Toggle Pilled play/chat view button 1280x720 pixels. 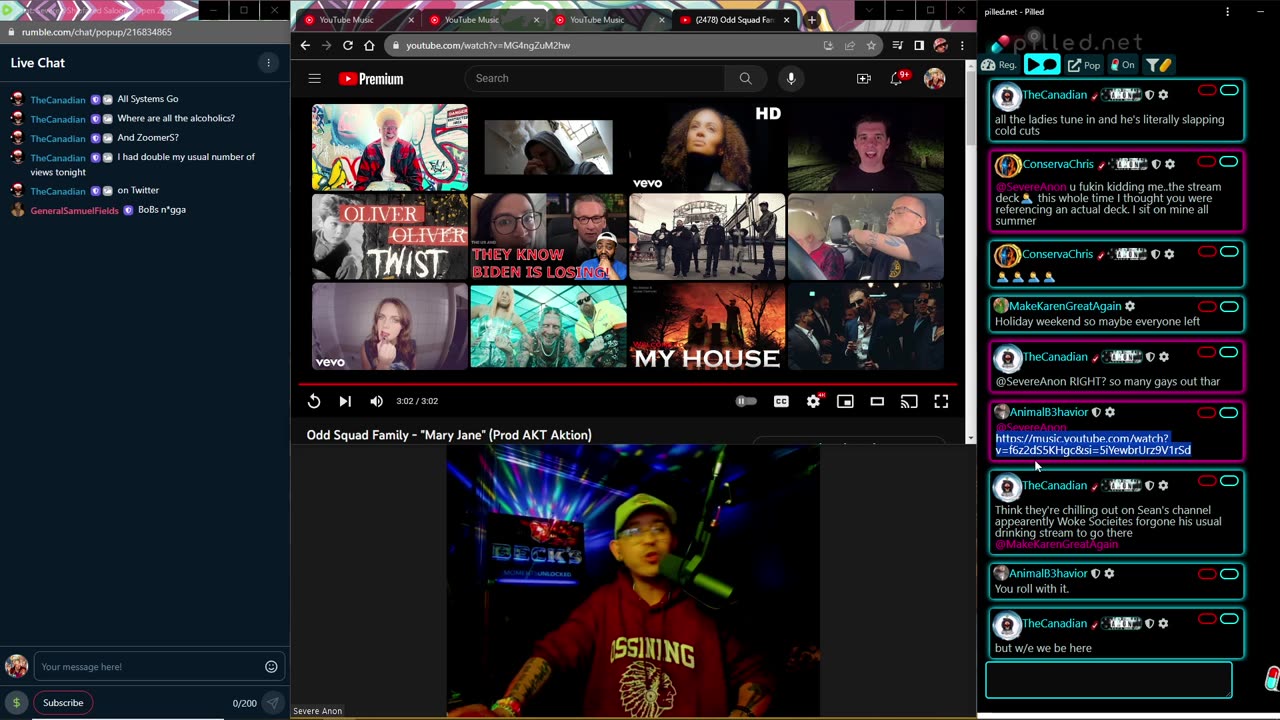coord(1041,65)
